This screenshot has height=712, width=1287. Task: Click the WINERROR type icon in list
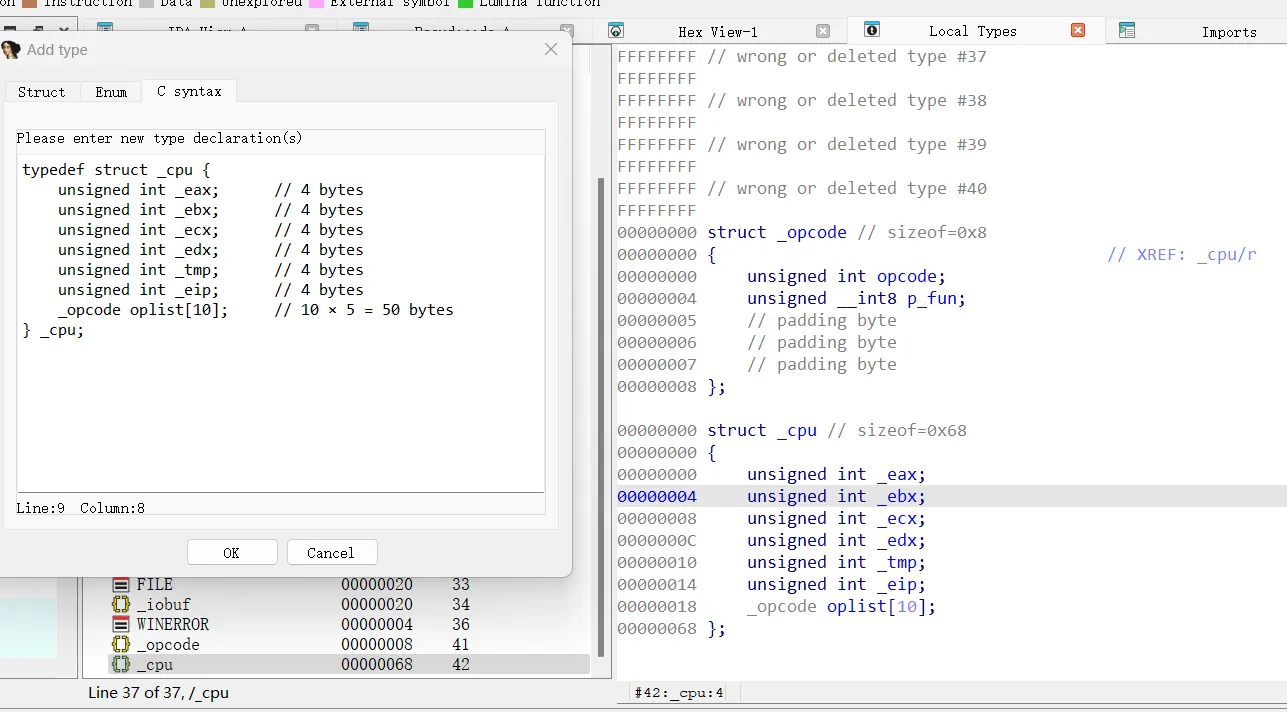pos(121,625)
